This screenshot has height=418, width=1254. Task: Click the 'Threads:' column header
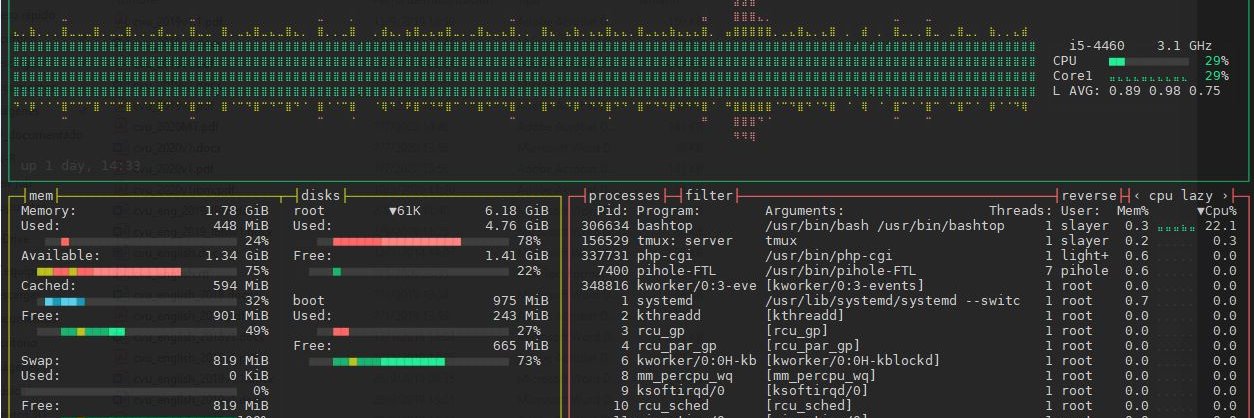[x=1021, y=211]
